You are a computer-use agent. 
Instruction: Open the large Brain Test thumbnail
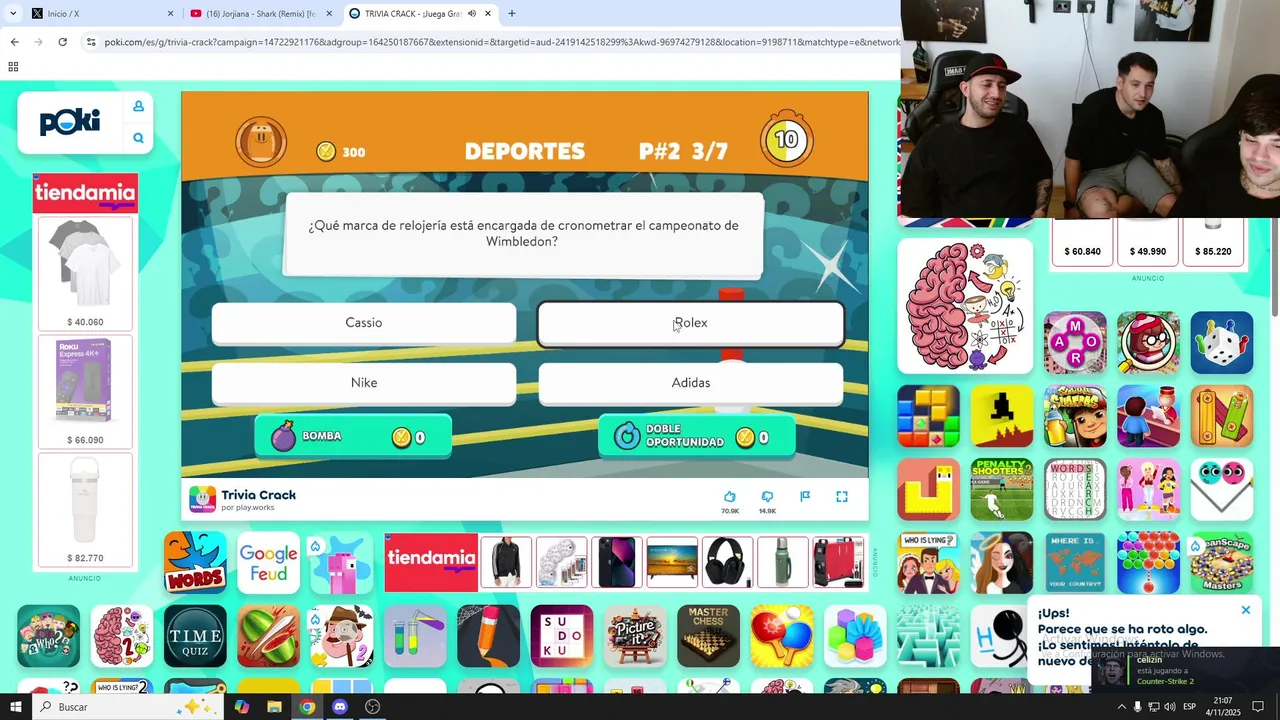point(965,306)
